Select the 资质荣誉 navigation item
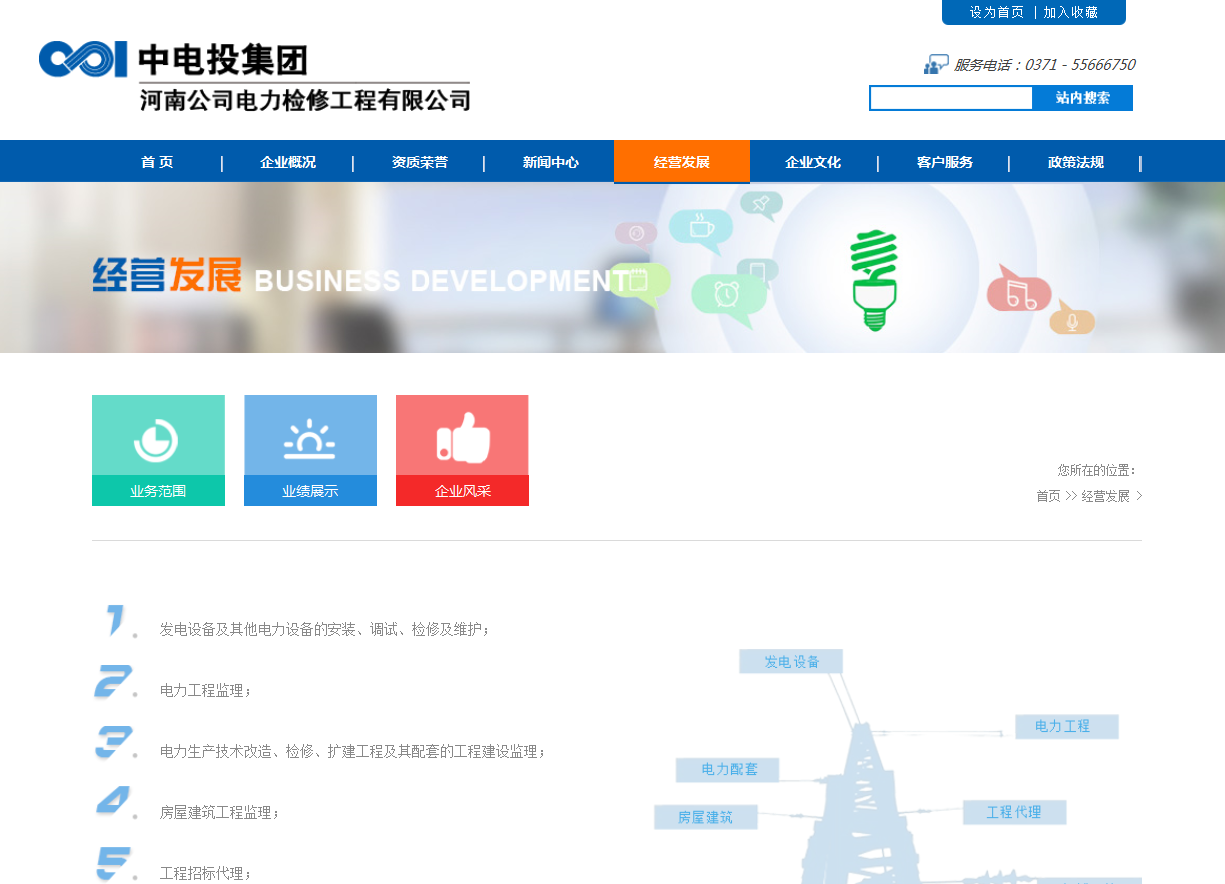The width and height of the screenshot is (1225, 884). tap(419, 162)
